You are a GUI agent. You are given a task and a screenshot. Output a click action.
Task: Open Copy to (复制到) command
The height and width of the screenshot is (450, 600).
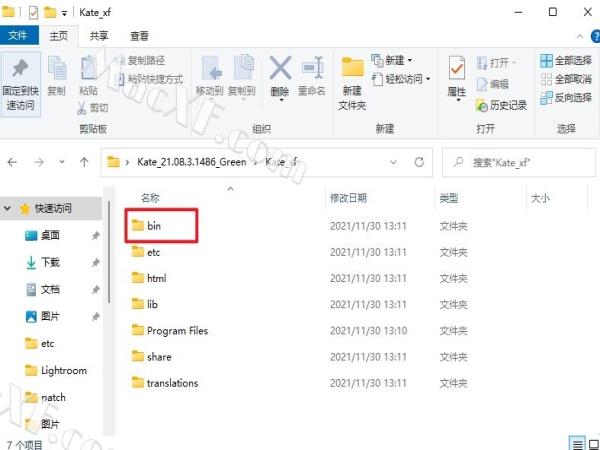pos(242,78)
